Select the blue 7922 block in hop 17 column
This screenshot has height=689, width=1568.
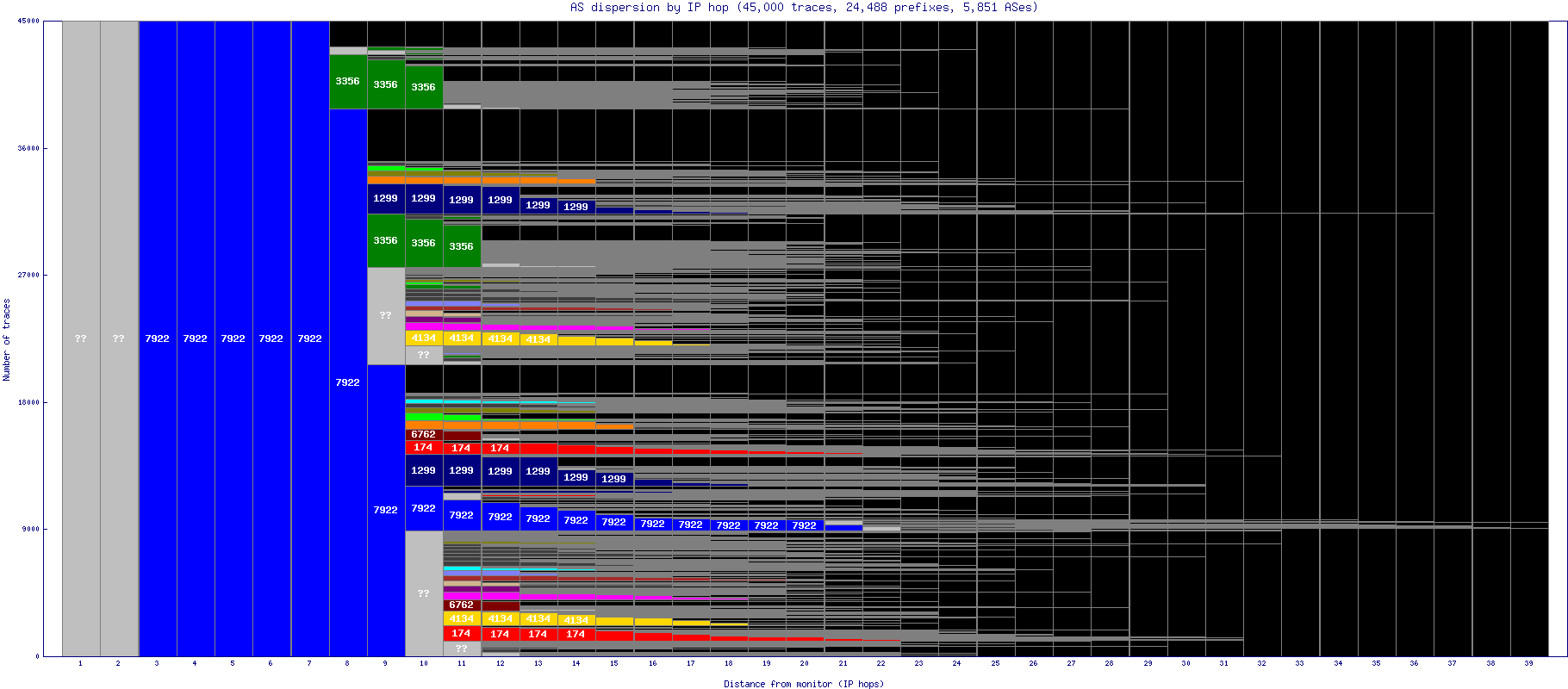(691, 525)
